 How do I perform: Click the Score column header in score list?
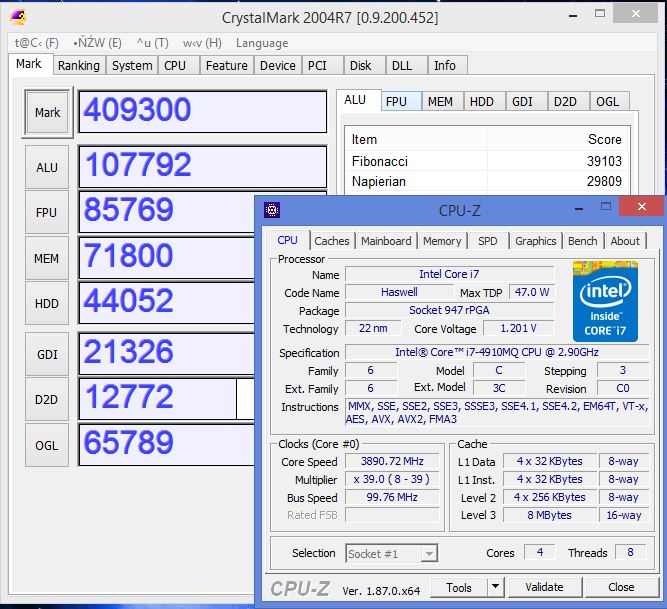(558, 139)
